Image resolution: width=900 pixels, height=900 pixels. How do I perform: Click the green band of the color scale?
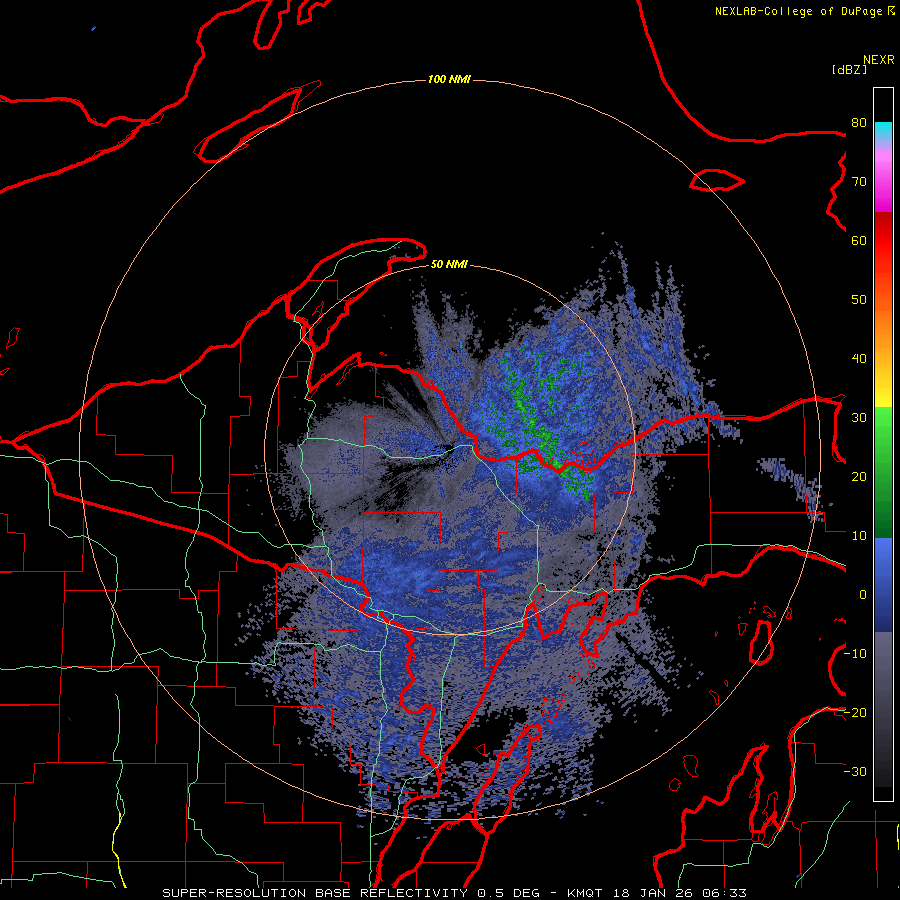point(883,472)
